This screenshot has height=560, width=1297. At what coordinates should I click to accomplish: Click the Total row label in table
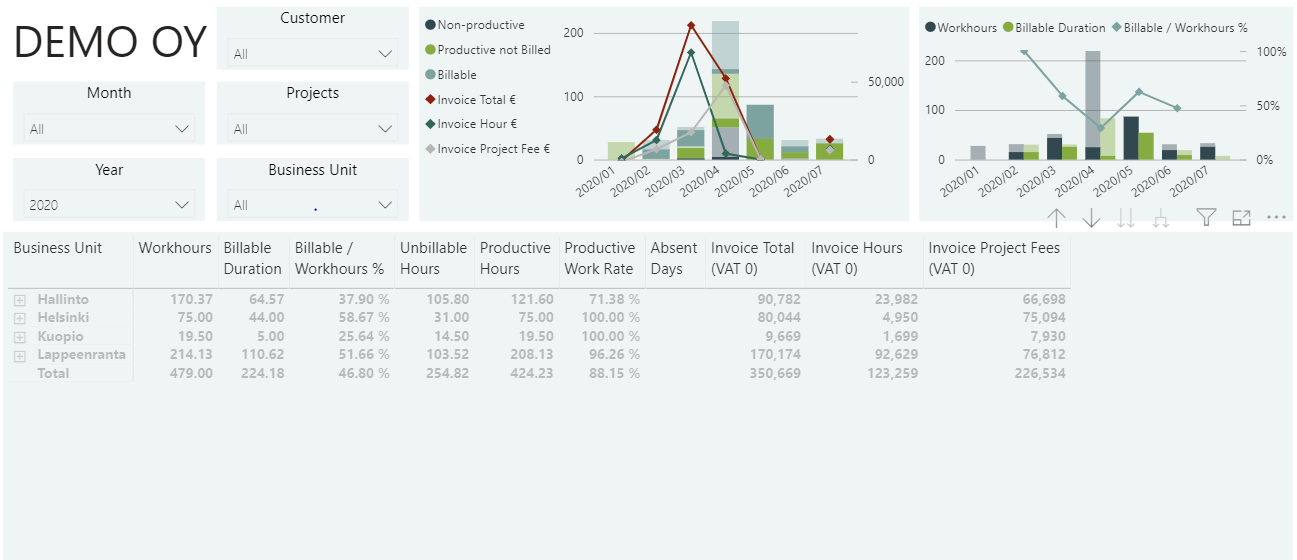tap(54, 373)
